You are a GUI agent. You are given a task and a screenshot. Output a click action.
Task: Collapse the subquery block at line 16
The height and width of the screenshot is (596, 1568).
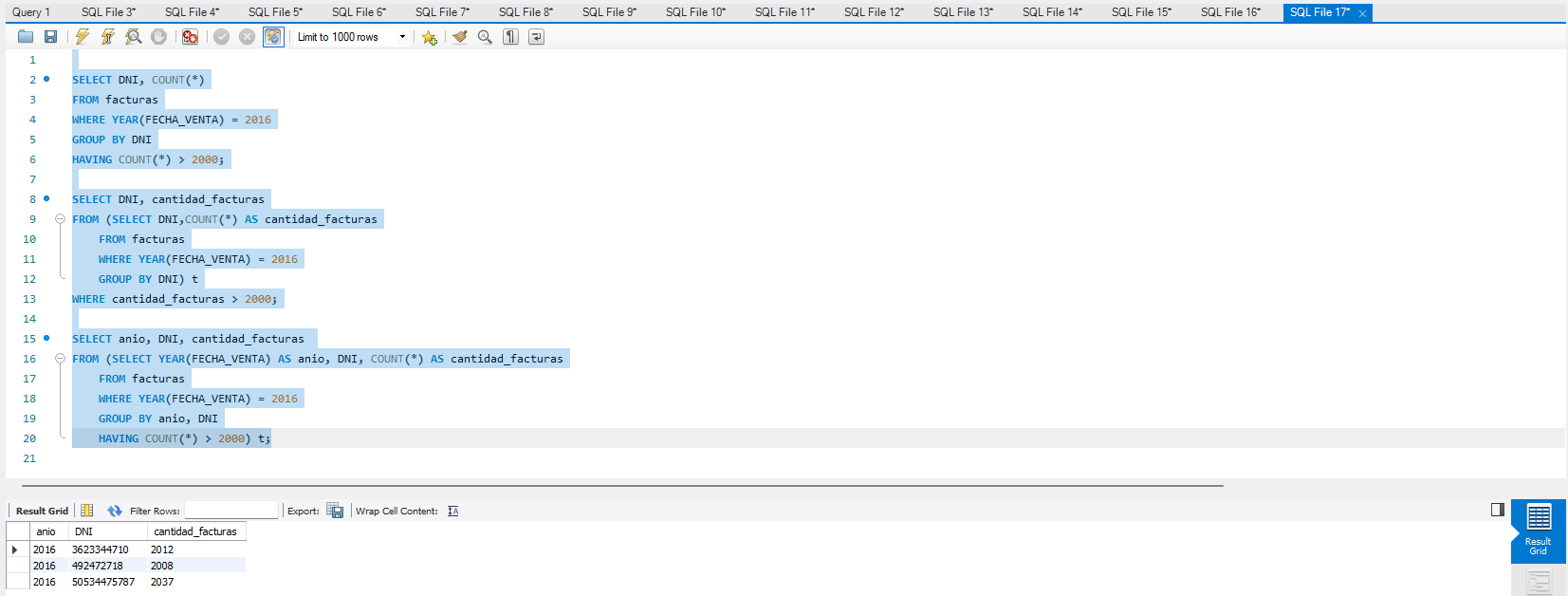pyautogui.click(x=60, y=359)
